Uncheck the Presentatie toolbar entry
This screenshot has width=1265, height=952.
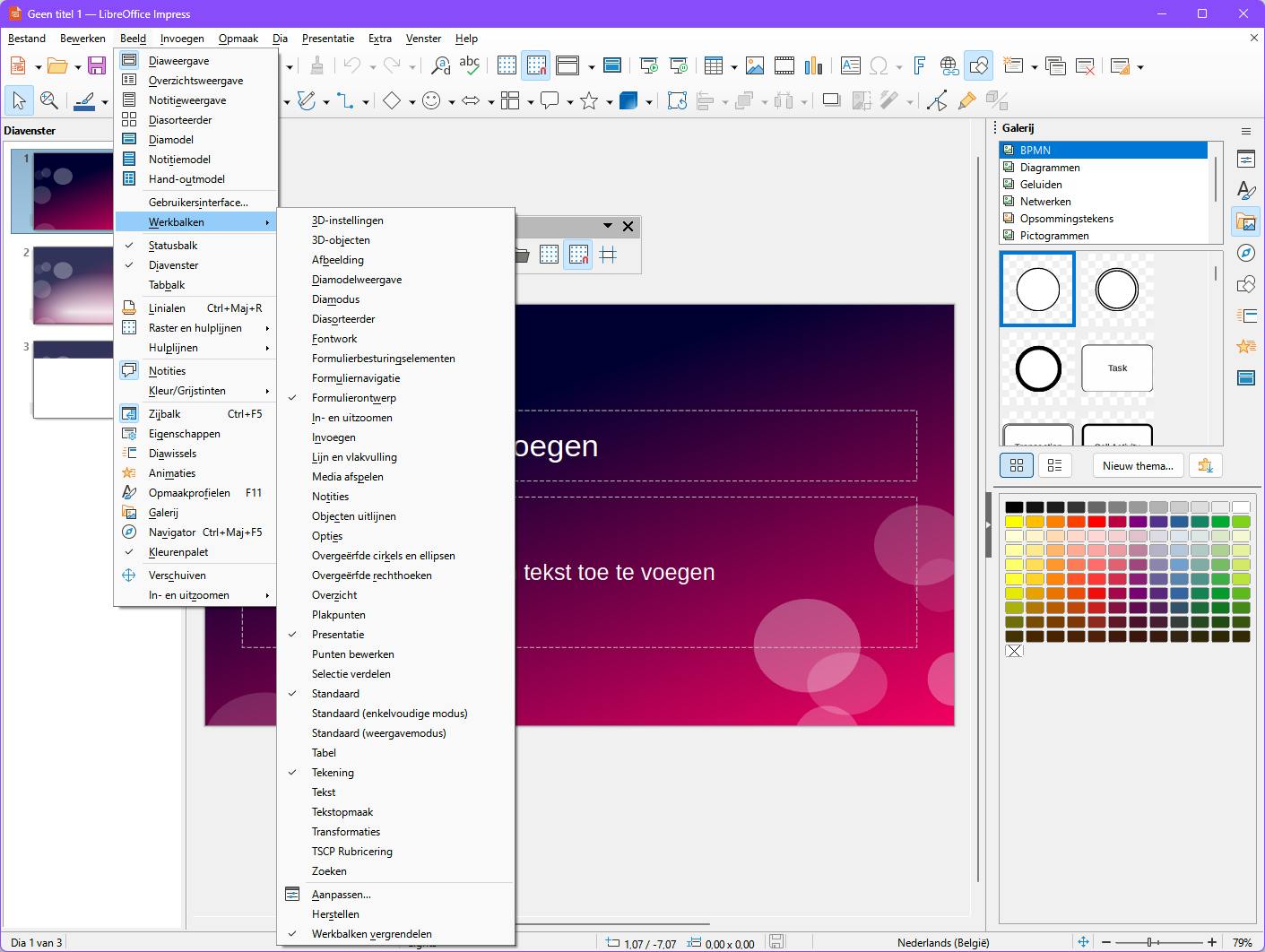[x=338, y=635]
